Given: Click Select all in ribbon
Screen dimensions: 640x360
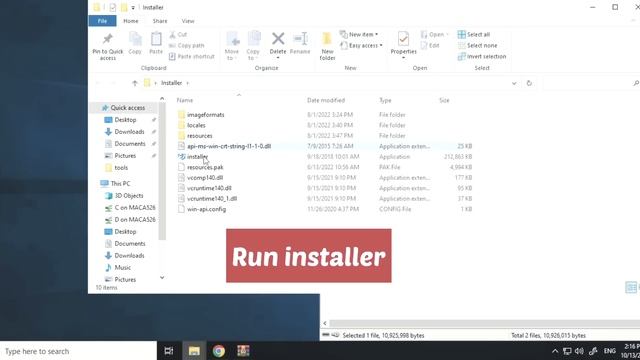Looking at the screenshot, I should coord(474,35).
